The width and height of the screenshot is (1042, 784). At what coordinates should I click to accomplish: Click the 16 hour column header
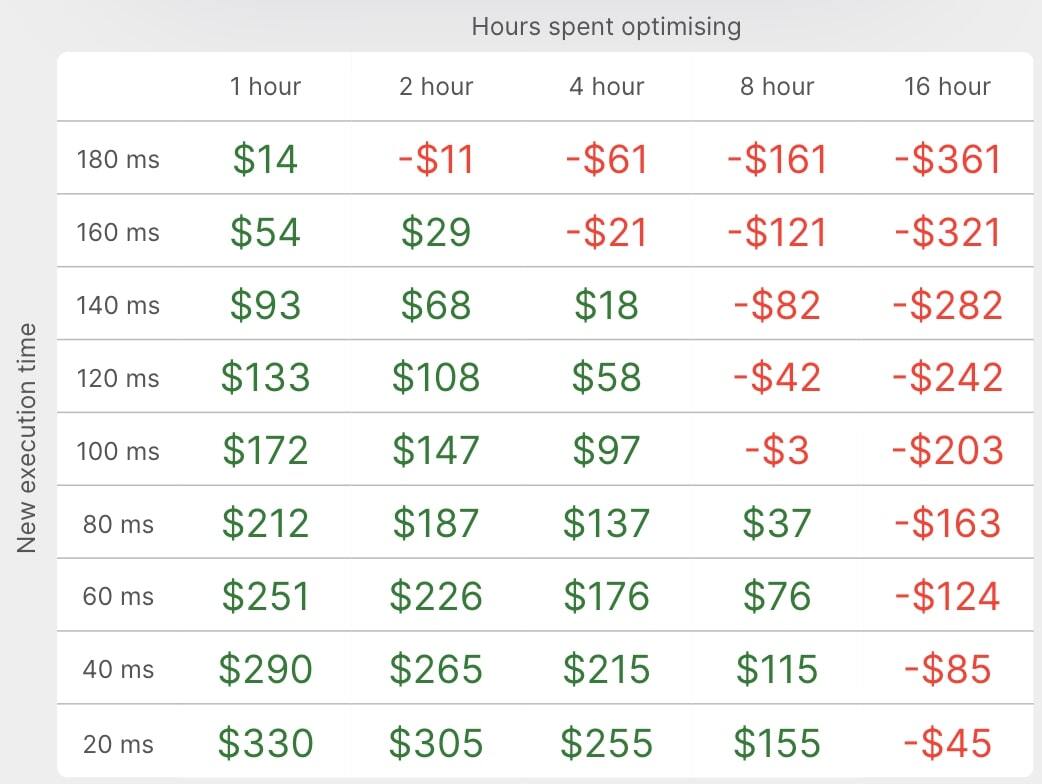pyautogui.click(x=947, y=86)
